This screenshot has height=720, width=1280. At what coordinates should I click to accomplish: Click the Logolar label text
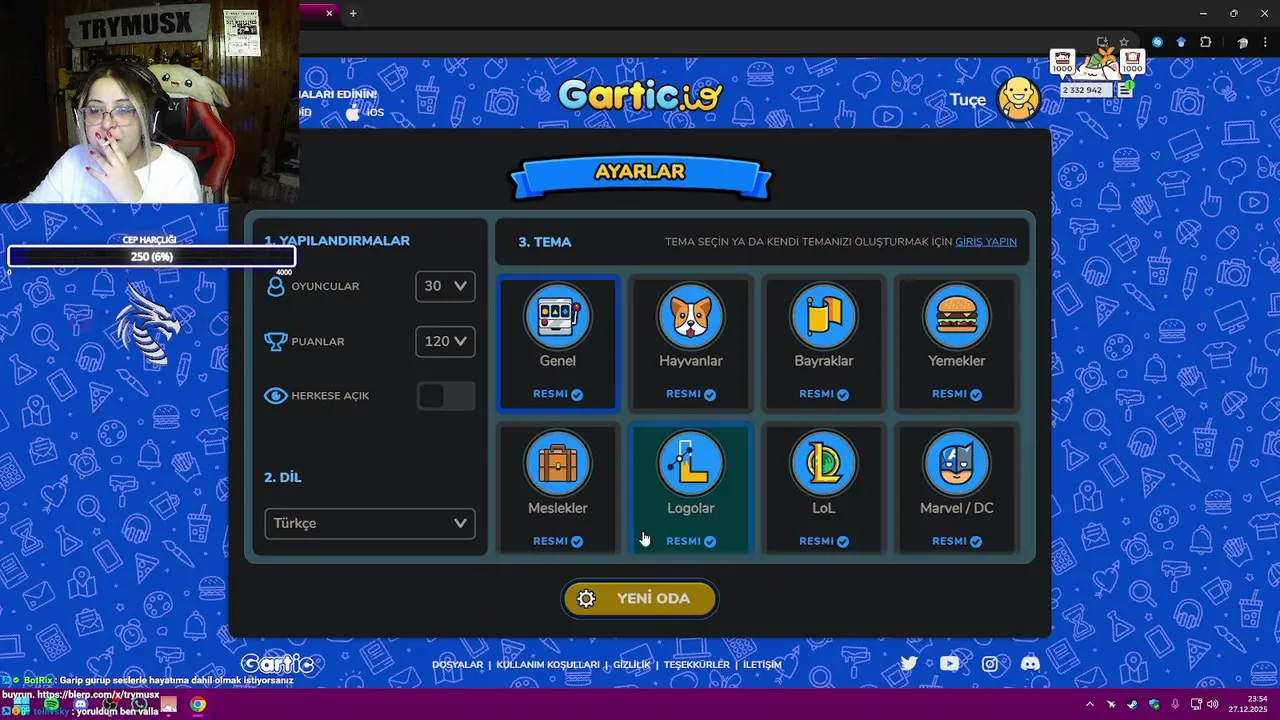pyautogui.click(x=690, y=508)
